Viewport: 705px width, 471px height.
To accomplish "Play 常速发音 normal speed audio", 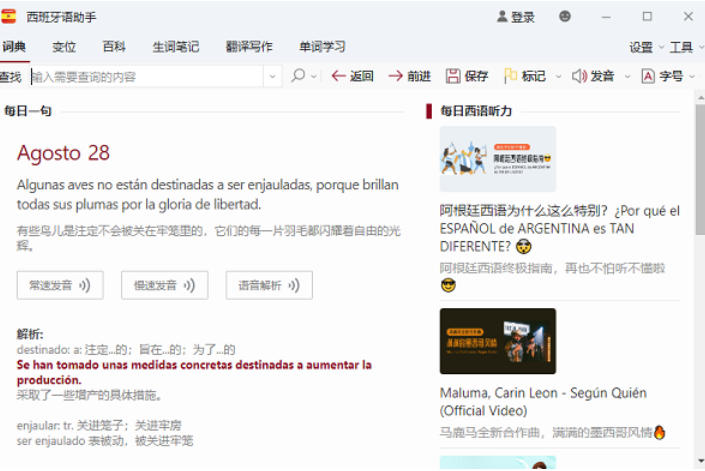I will 60,285.
